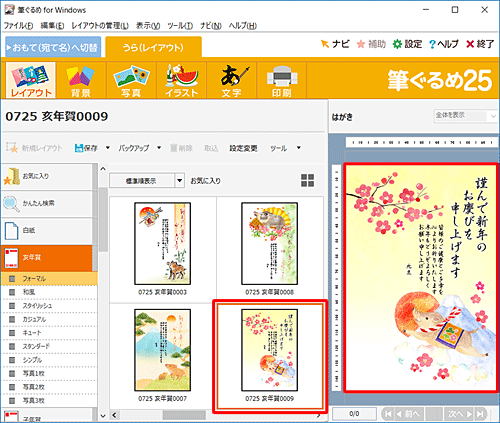Open the 印刷 print tool
500x423 pixels.
[x=282, y=80]
